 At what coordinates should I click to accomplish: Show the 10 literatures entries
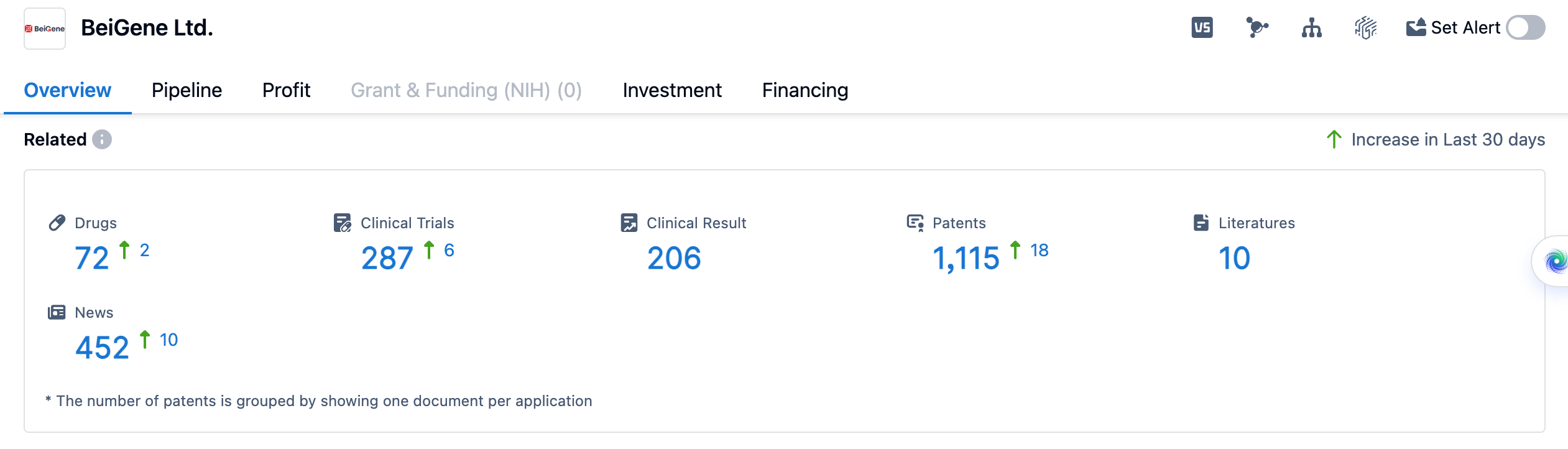pyautogui.click(x=1234, y=258)
